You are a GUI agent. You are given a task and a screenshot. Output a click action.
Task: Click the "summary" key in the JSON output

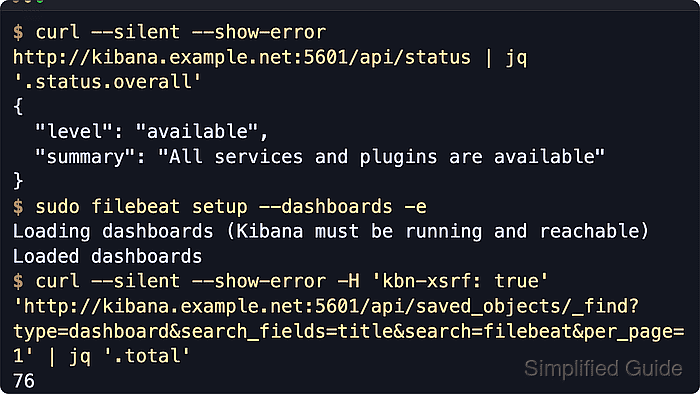click(x=85, y=157)
